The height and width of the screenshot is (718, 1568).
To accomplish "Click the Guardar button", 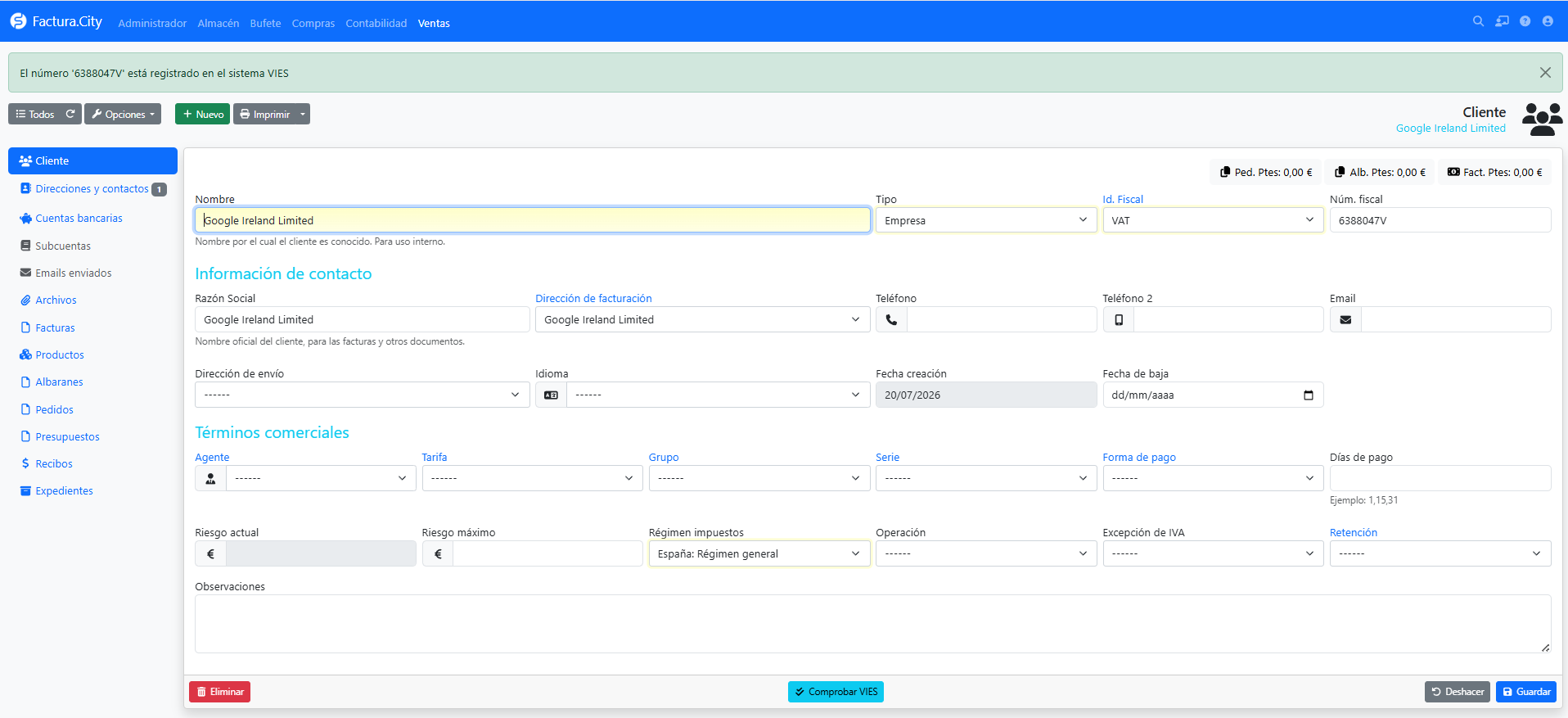I will coord(1526,692).
